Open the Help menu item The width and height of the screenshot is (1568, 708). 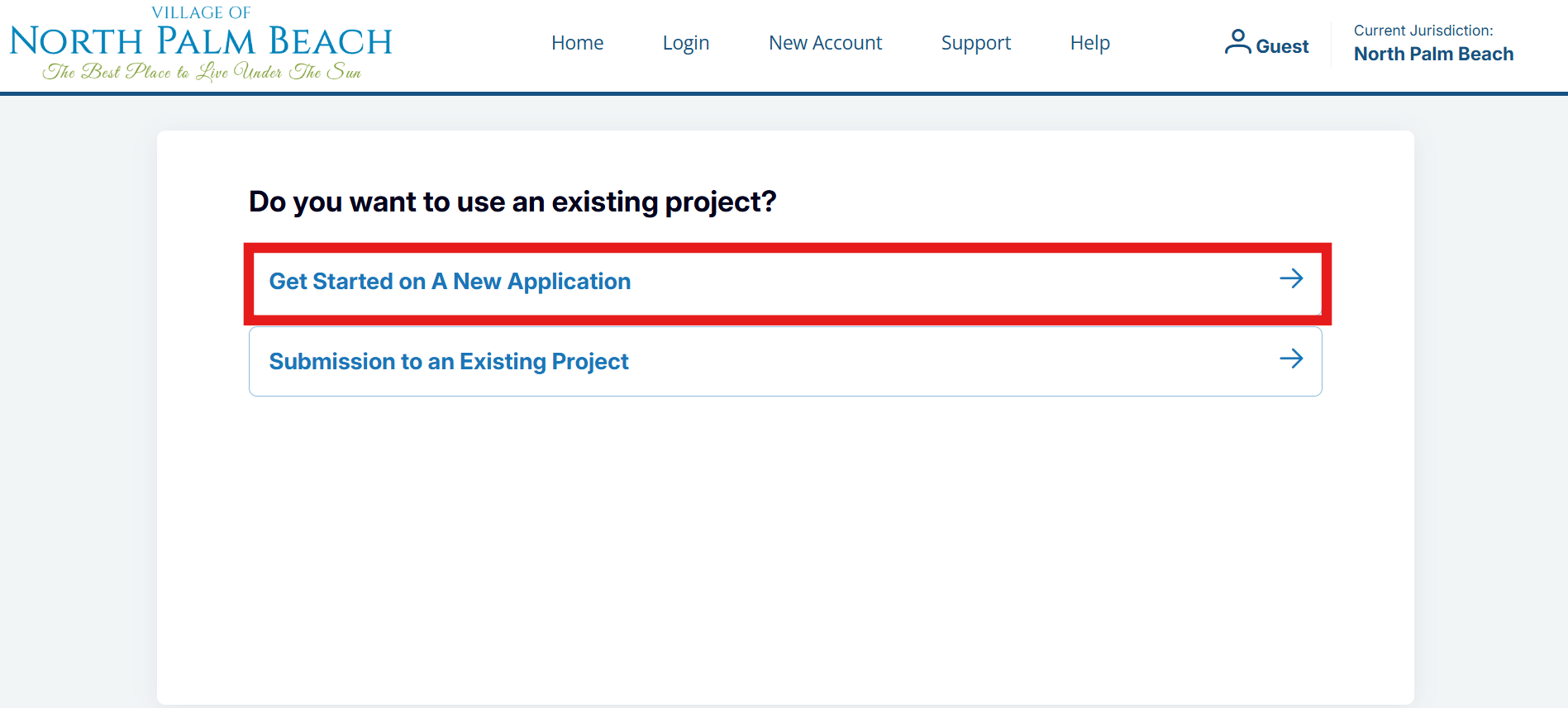click(x=1089, y=43)
